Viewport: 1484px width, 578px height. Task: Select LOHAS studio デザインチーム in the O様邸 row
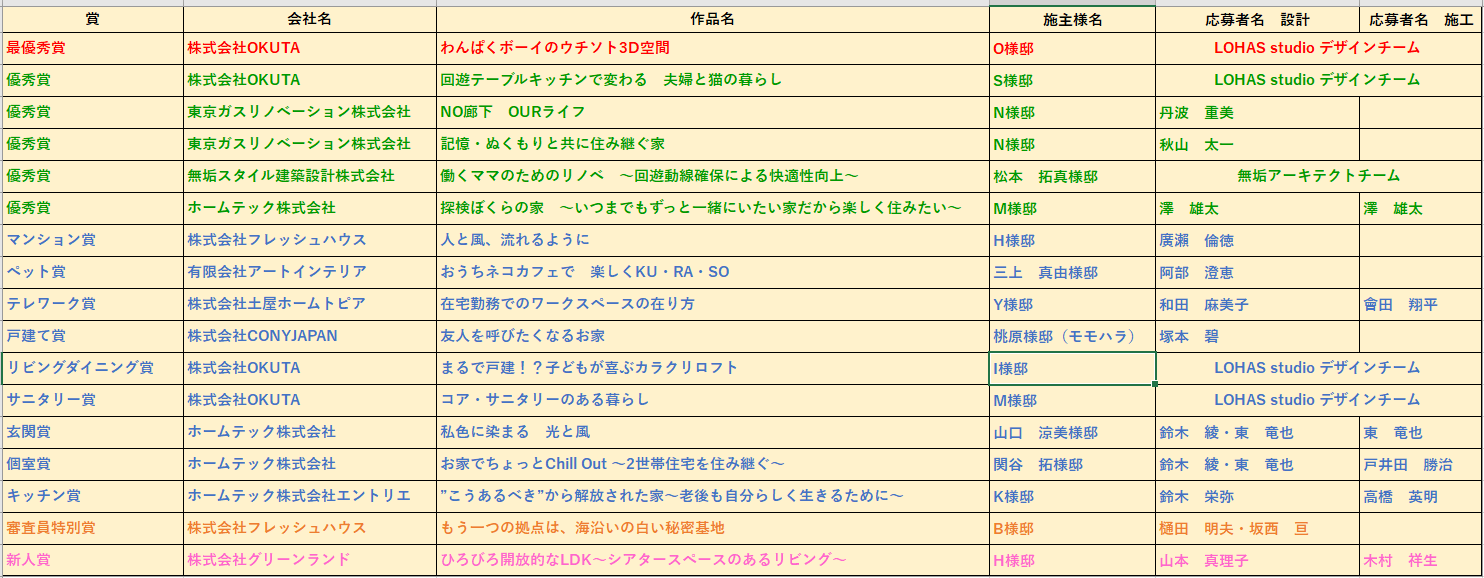point(1319,48)
